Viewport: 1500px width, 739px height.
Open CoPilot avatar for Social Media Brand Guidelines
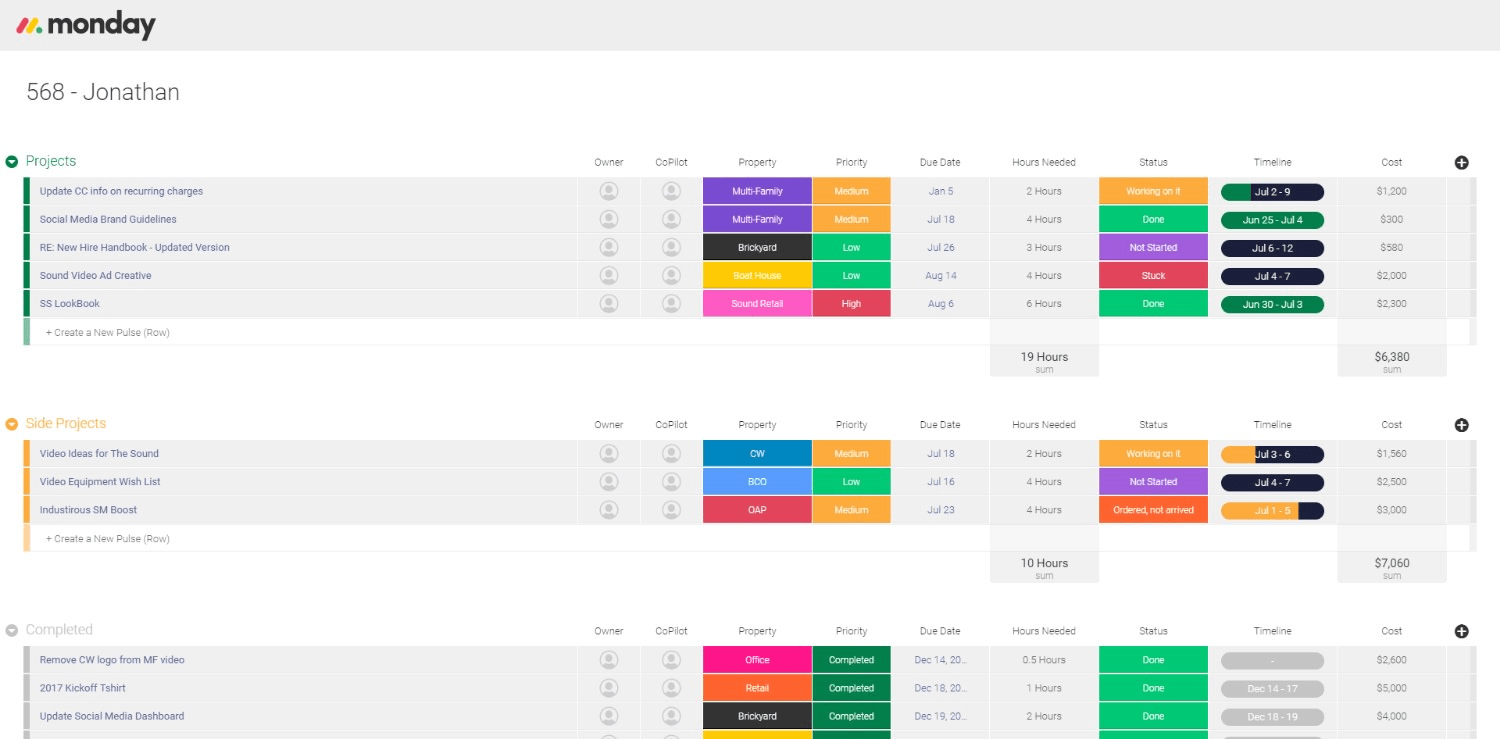pos(671,219)
